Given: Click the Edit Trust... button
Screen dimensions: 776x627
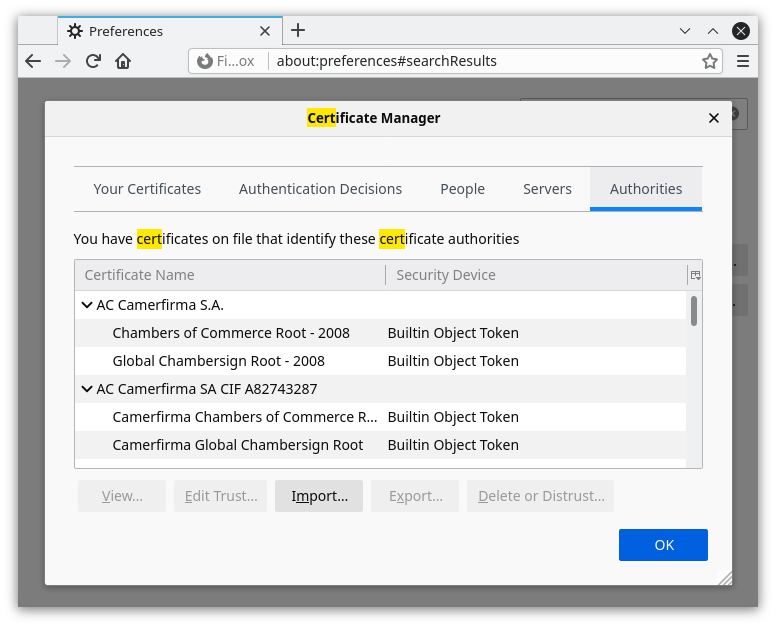Looking at the screenshot, I should 220,496.
